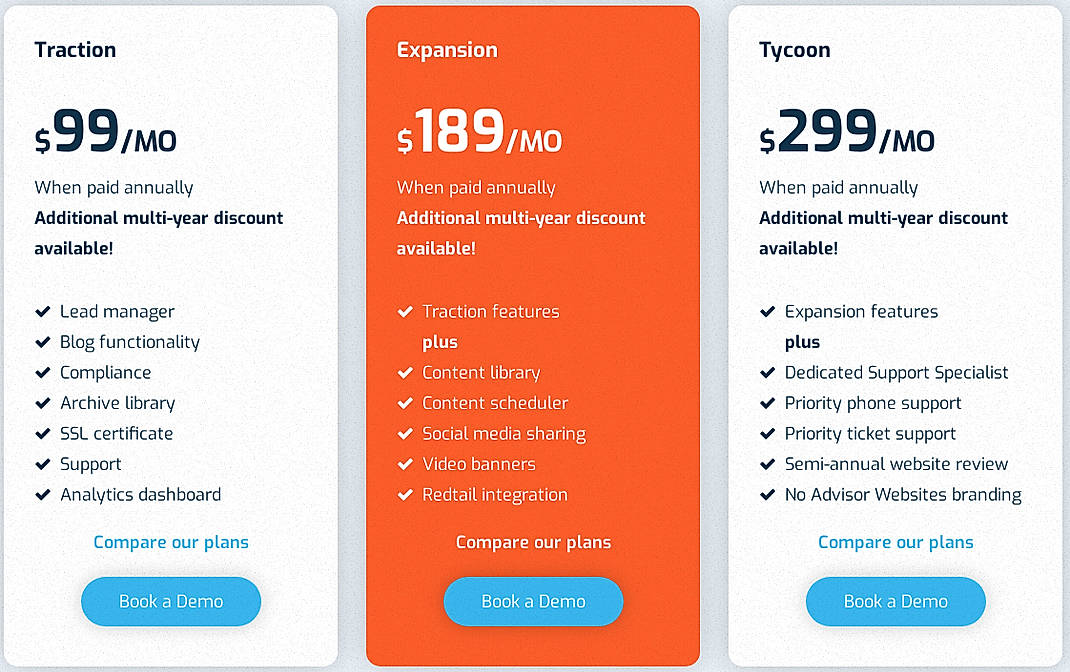Image resolution: width=1070 pixels, height=672 pixels.
Task: Open Compare our plans under Traction
Action: click(170, 542)
